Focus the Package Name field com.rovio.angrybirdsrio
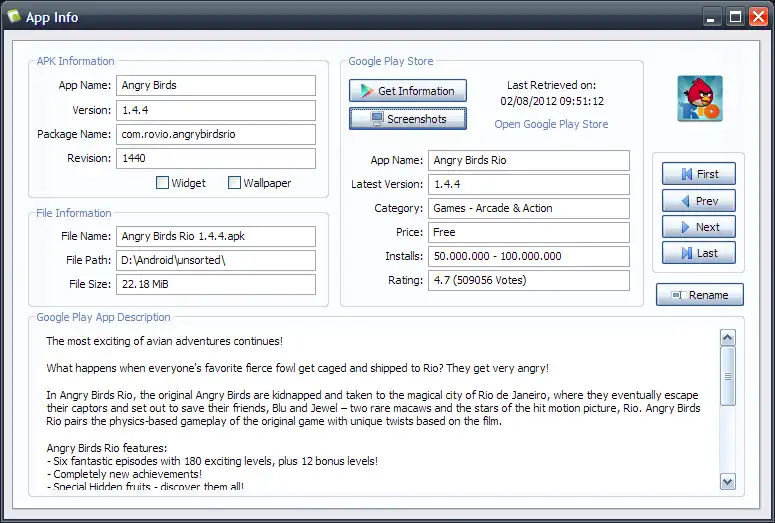The height and width of the screenshot is (523, 775). pos(216,134)
